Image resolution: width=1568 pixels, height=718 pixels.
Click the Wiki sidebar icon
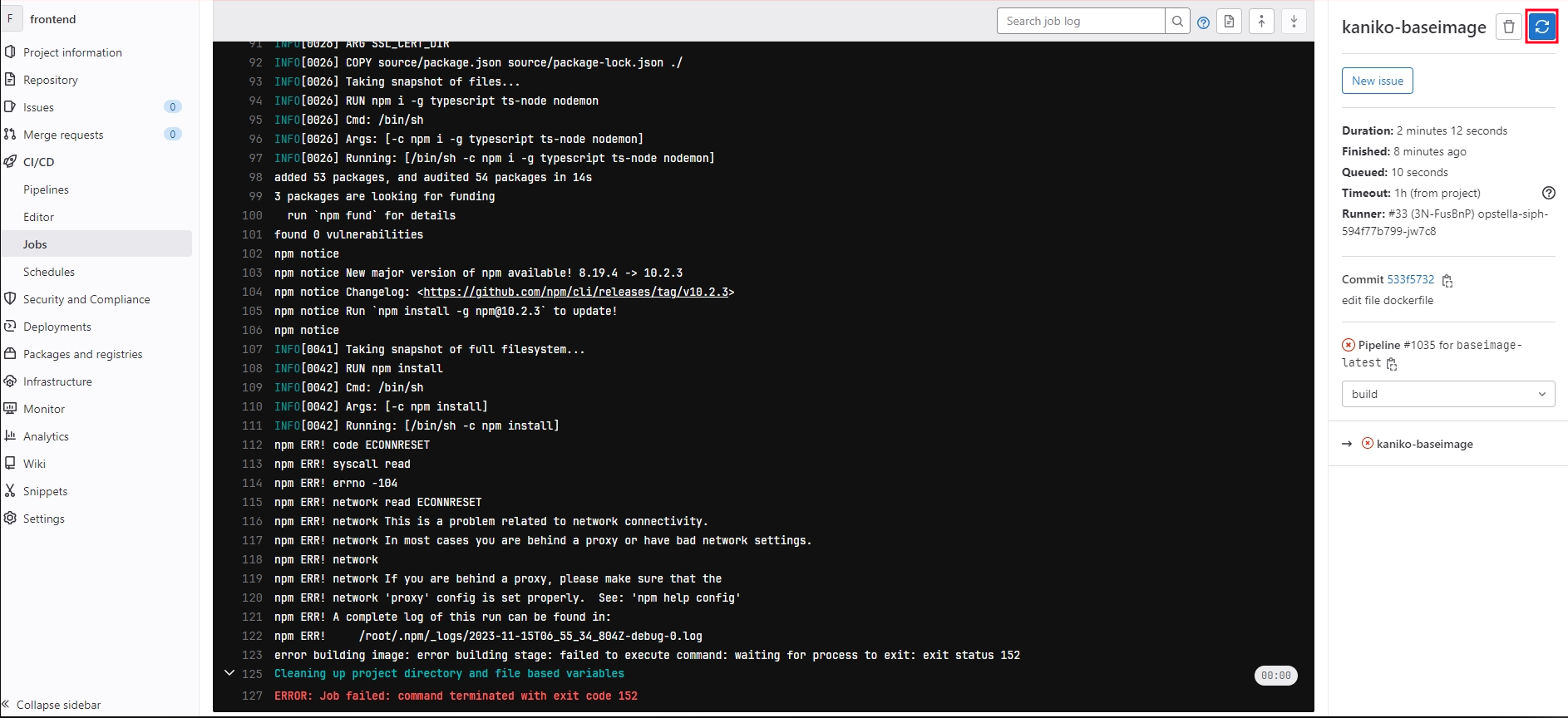pyautogui.click(x=10, y=463)
